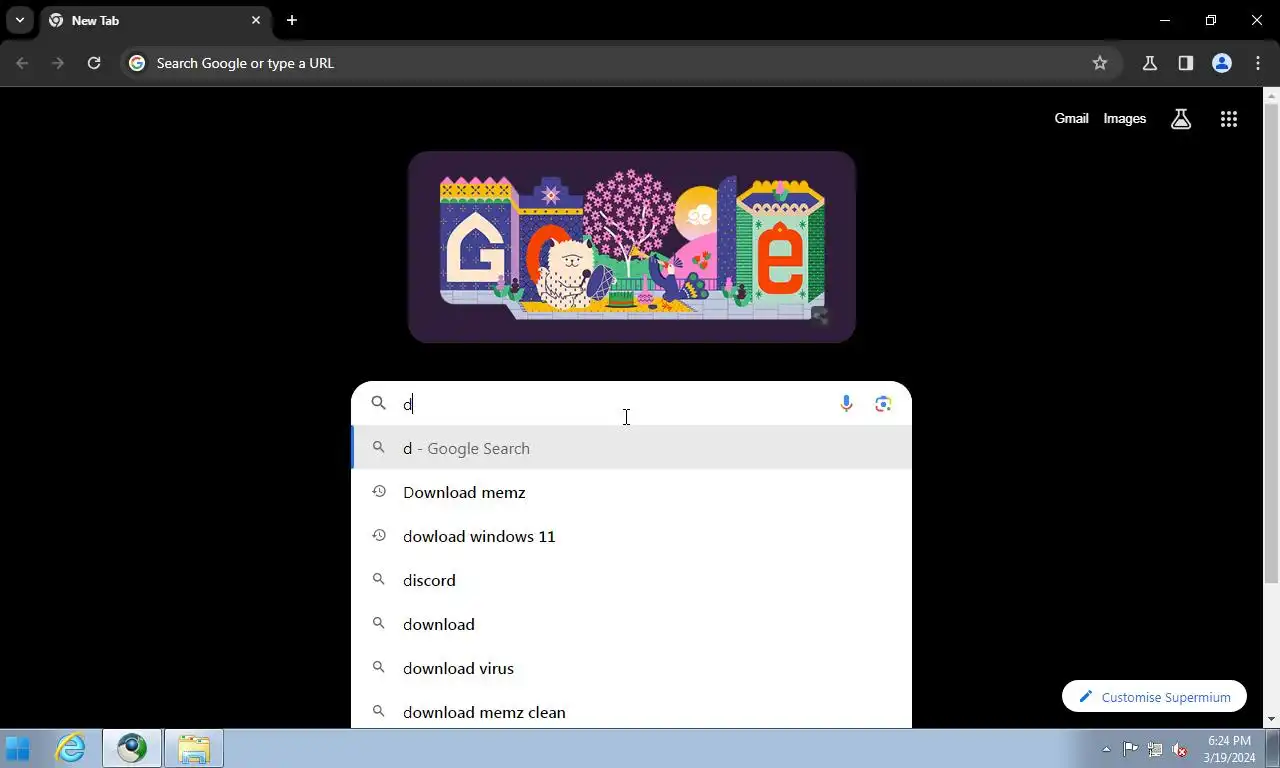The width and height of the screenshot is (1280, 768).
Task: Click the scrollbar up arrow
Action: pos(1271,96)
